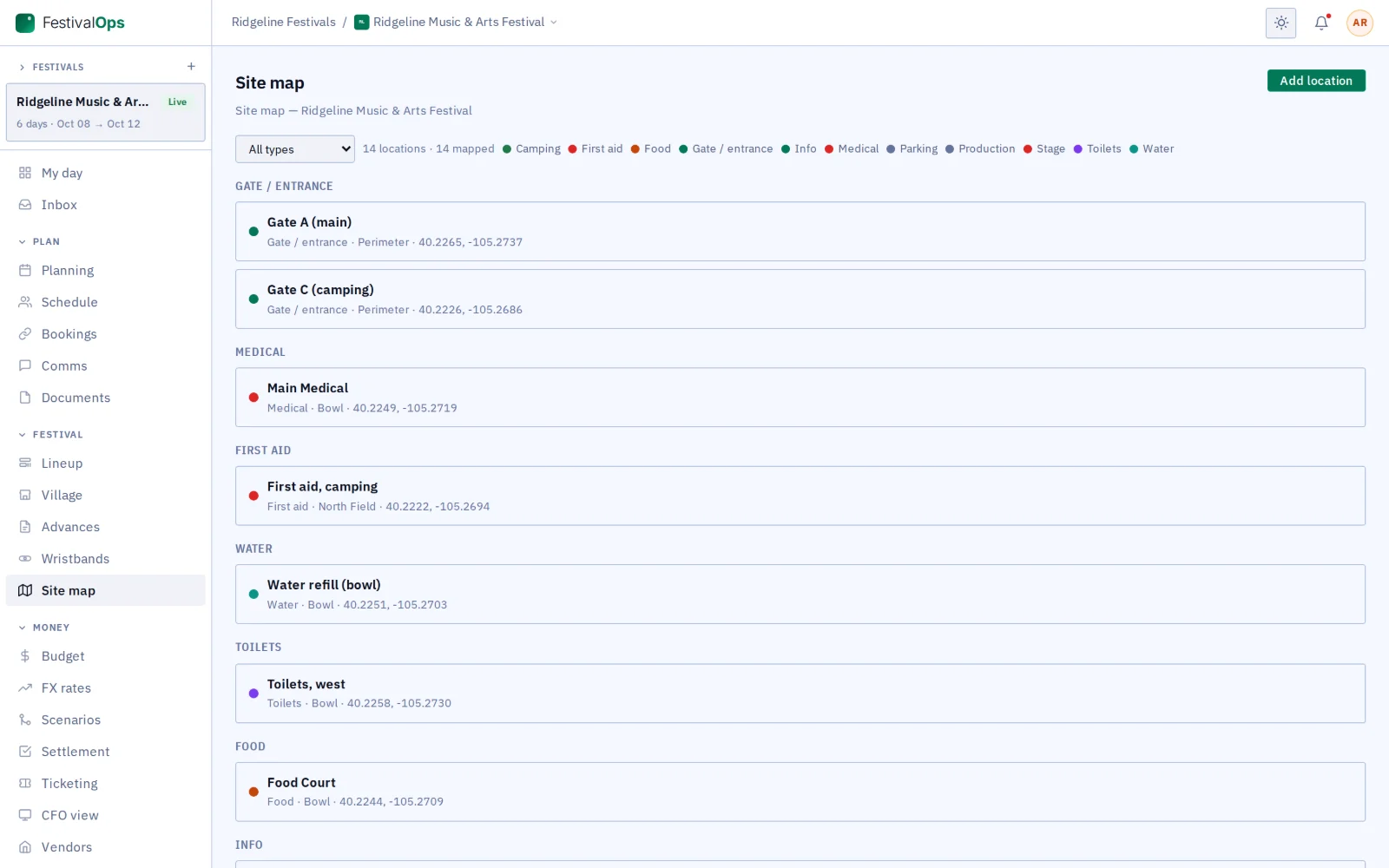
Task: Click the Inbox tray icon
Action: tap(25, 205)
